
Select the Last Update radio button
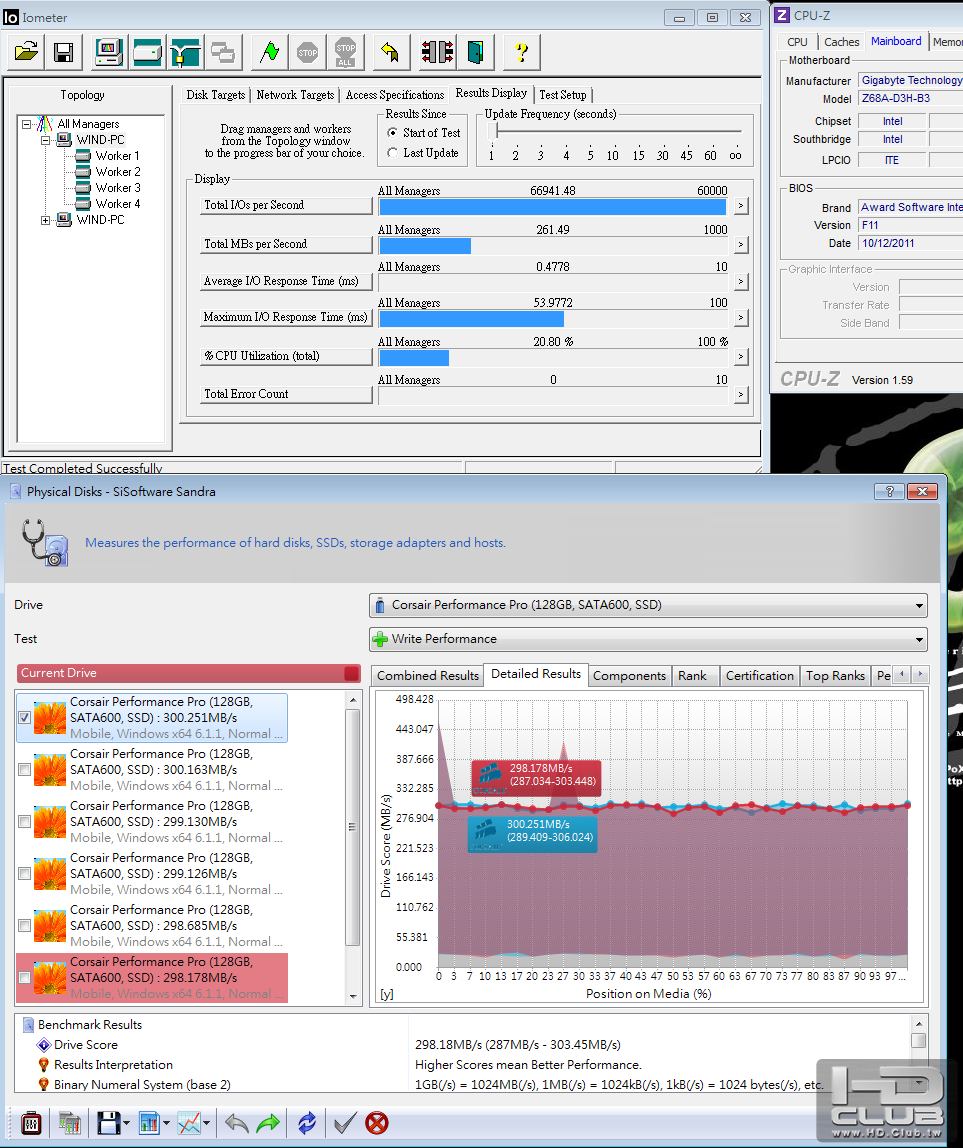point(393,152)
